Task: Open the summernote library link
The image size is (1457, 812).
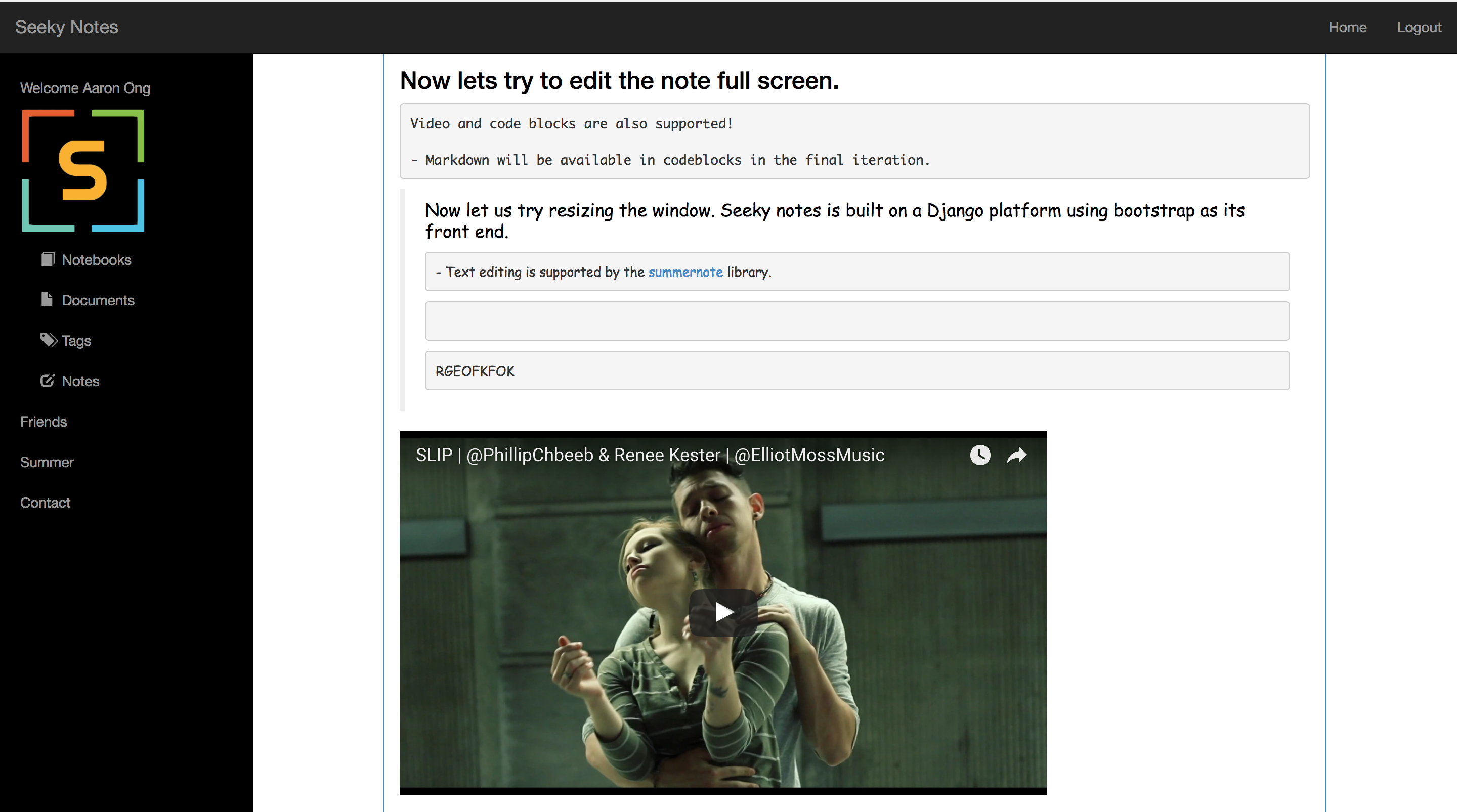Action: (685, 272)
